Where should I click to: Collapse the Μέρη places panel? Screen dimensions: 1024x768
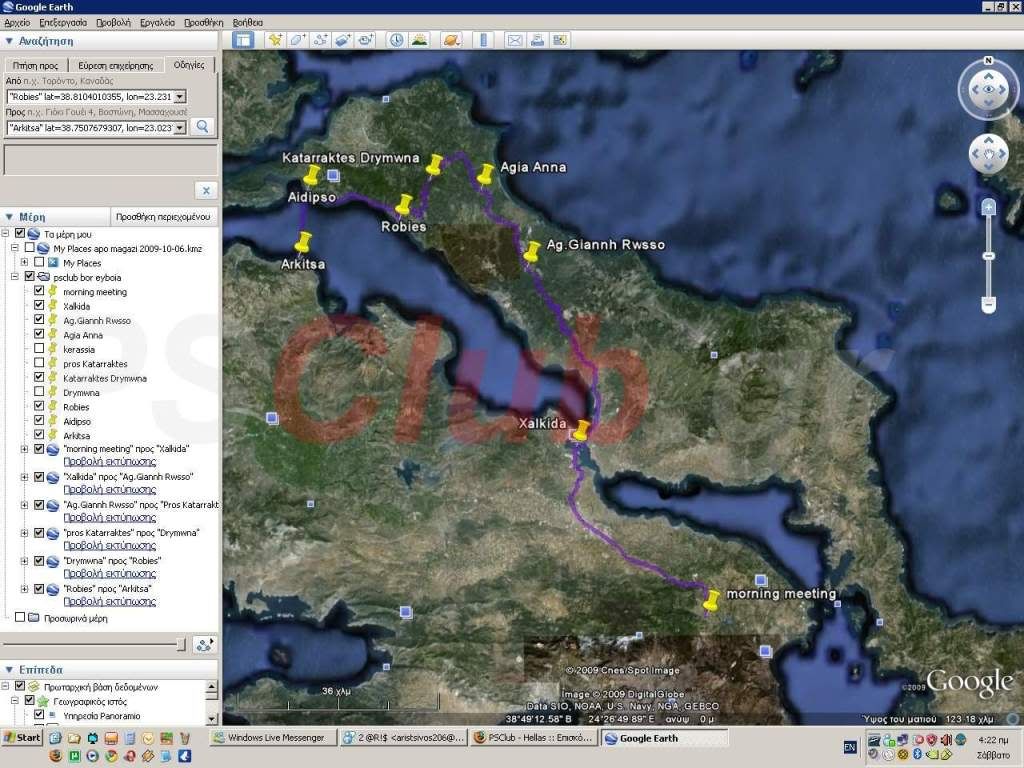9,217
